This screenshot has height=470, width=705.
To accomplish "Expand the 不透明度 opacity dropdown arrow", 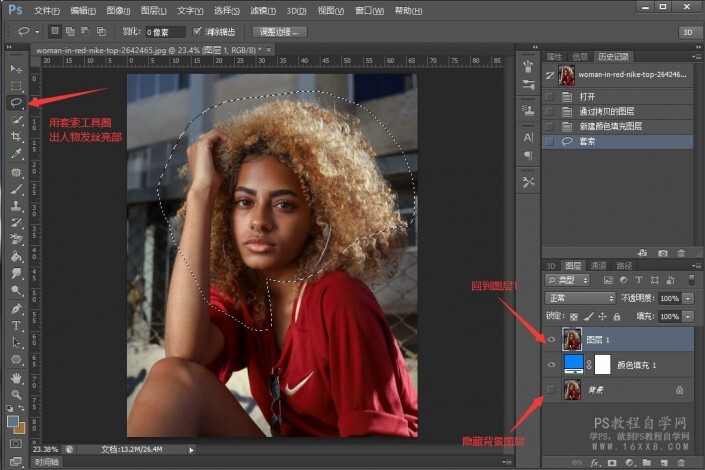I will coord(686,298).
